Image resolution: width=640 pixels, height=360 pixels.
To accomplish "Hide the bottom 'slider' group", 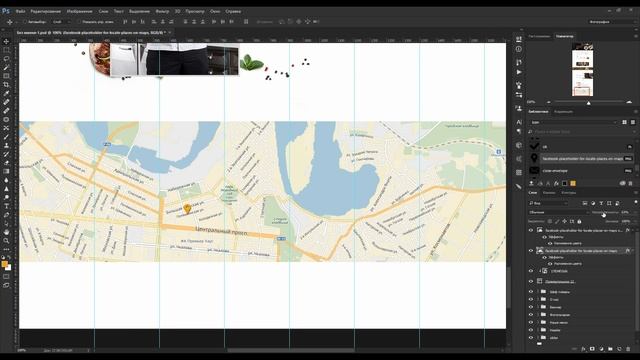I will coord(531,338).
